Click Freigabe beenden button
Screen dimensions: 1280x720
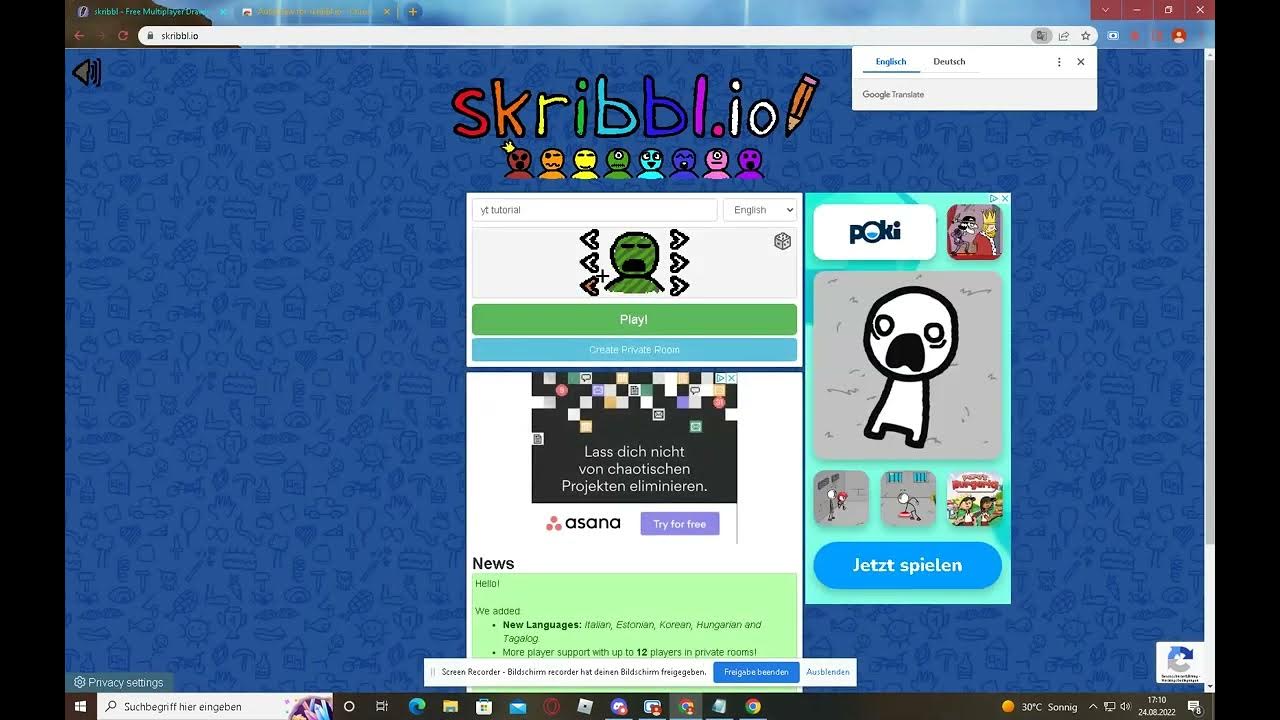point(756,672)
